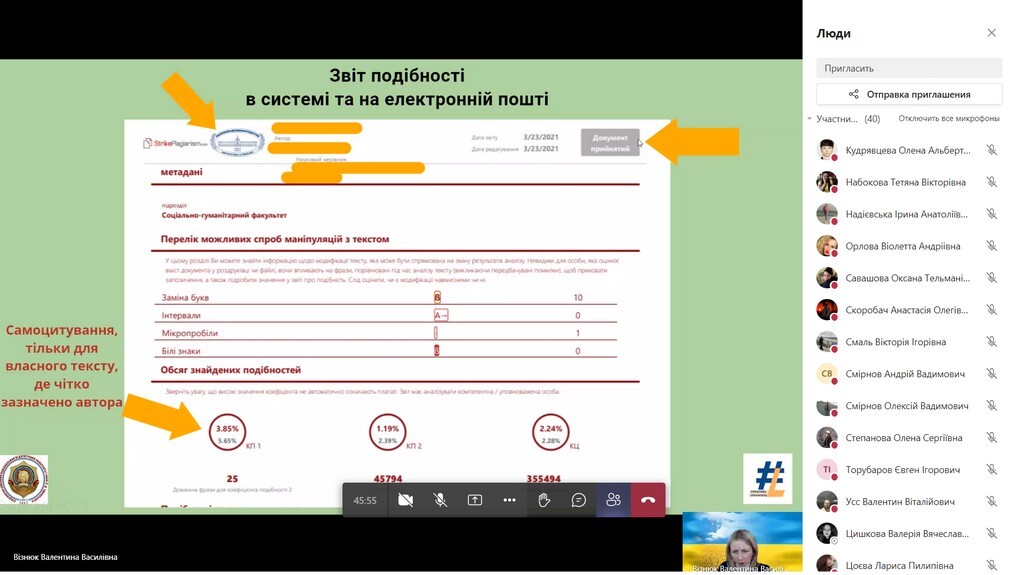Open avatar of Кудрявцева Олена
The width and height of the screenshot is (1024, 575).
[x=827, y=150]
